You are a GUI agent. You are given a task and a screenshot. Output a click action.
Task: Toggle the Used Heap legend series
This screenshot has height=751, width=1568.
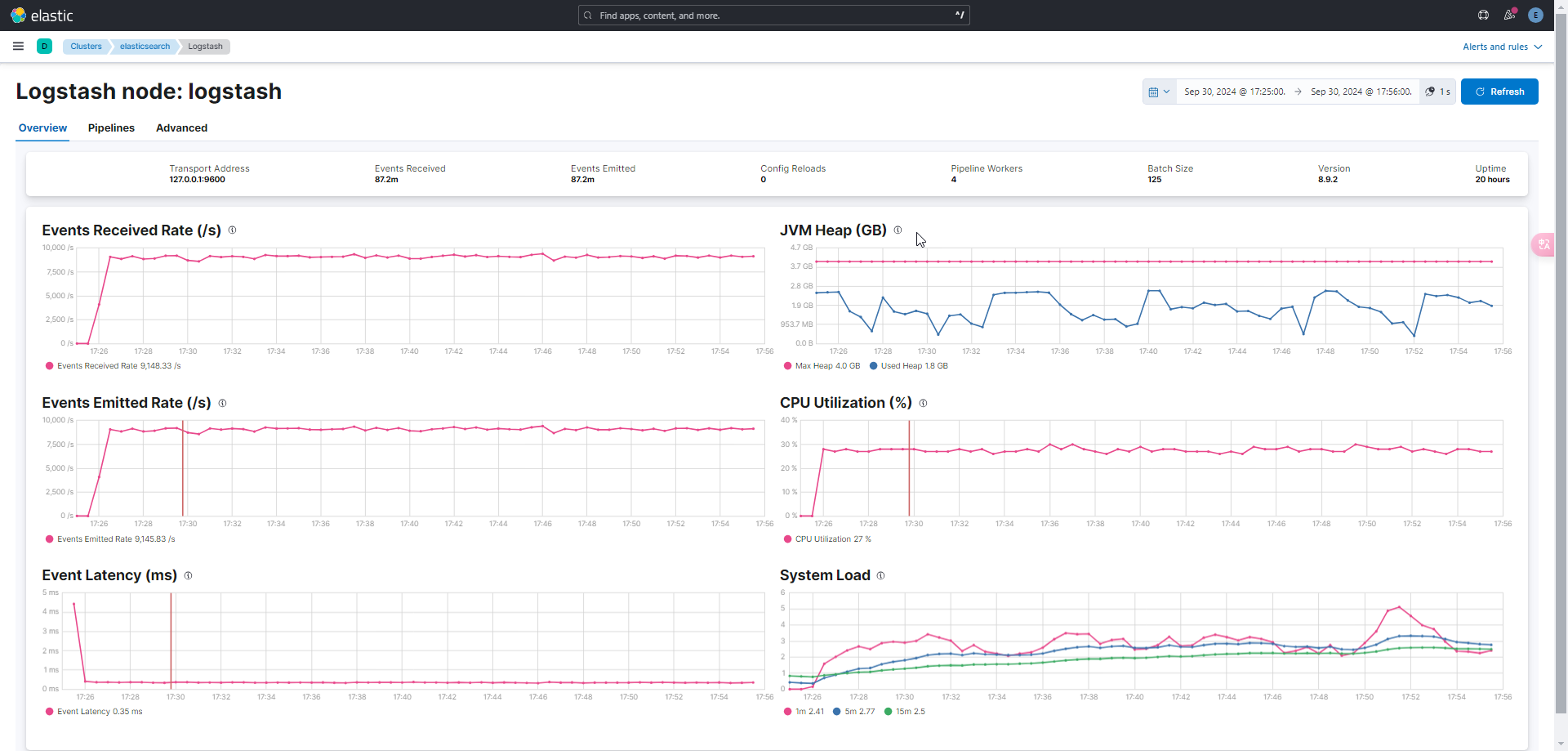click(908, 366)
